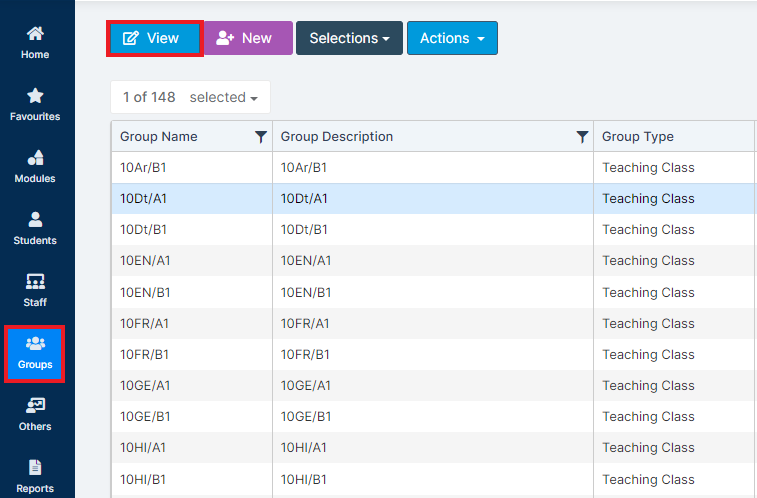The image size is (757, 498).
Task: Expand the 1 of 148 selected dropdown
Action: pyautogui.click(x=190, y=97)
